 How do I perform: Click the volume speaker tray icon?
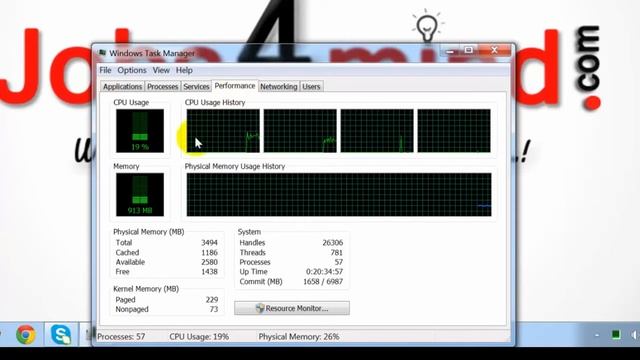635,335
